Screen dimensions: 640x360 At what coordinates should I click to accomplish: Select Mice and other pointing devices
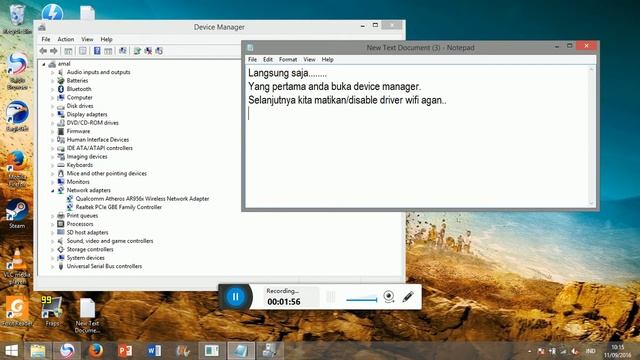click(107, 173)
